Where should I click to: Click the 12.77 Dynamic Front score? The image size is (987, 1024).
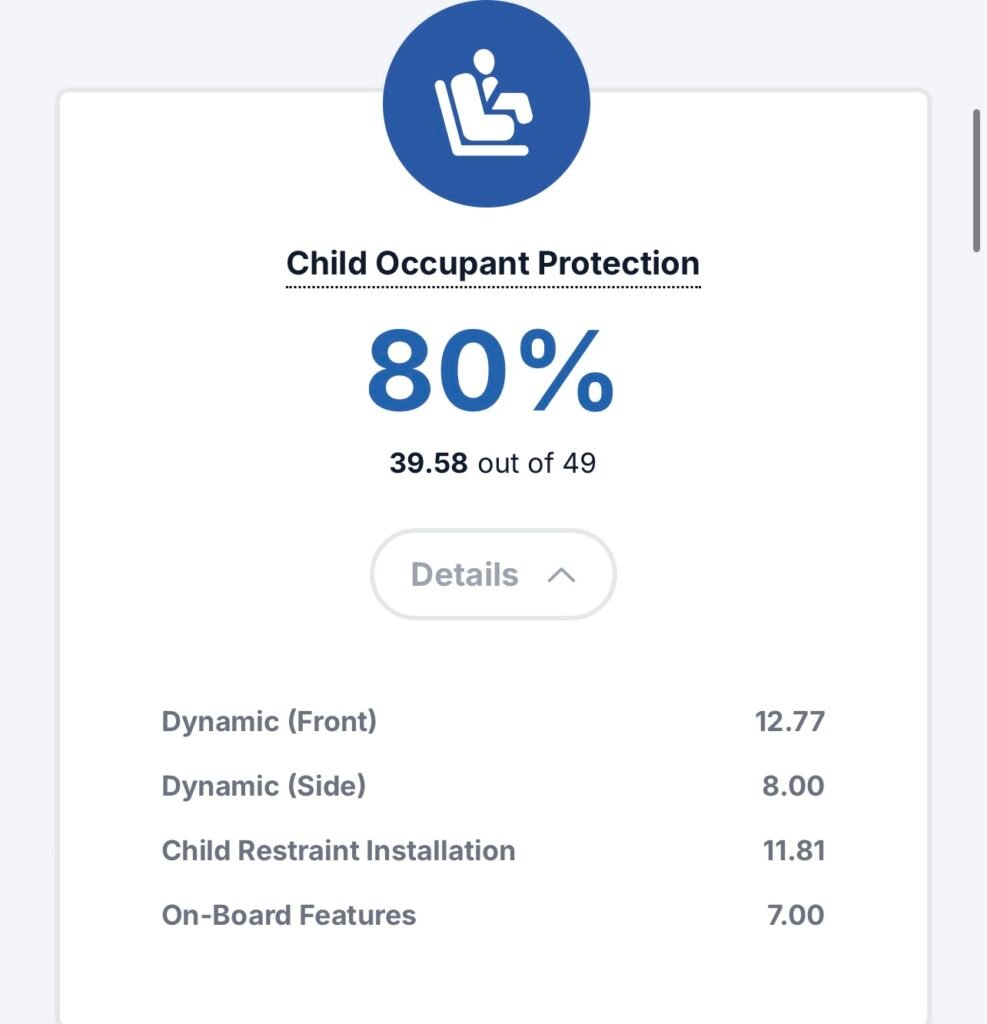[790, 721]
